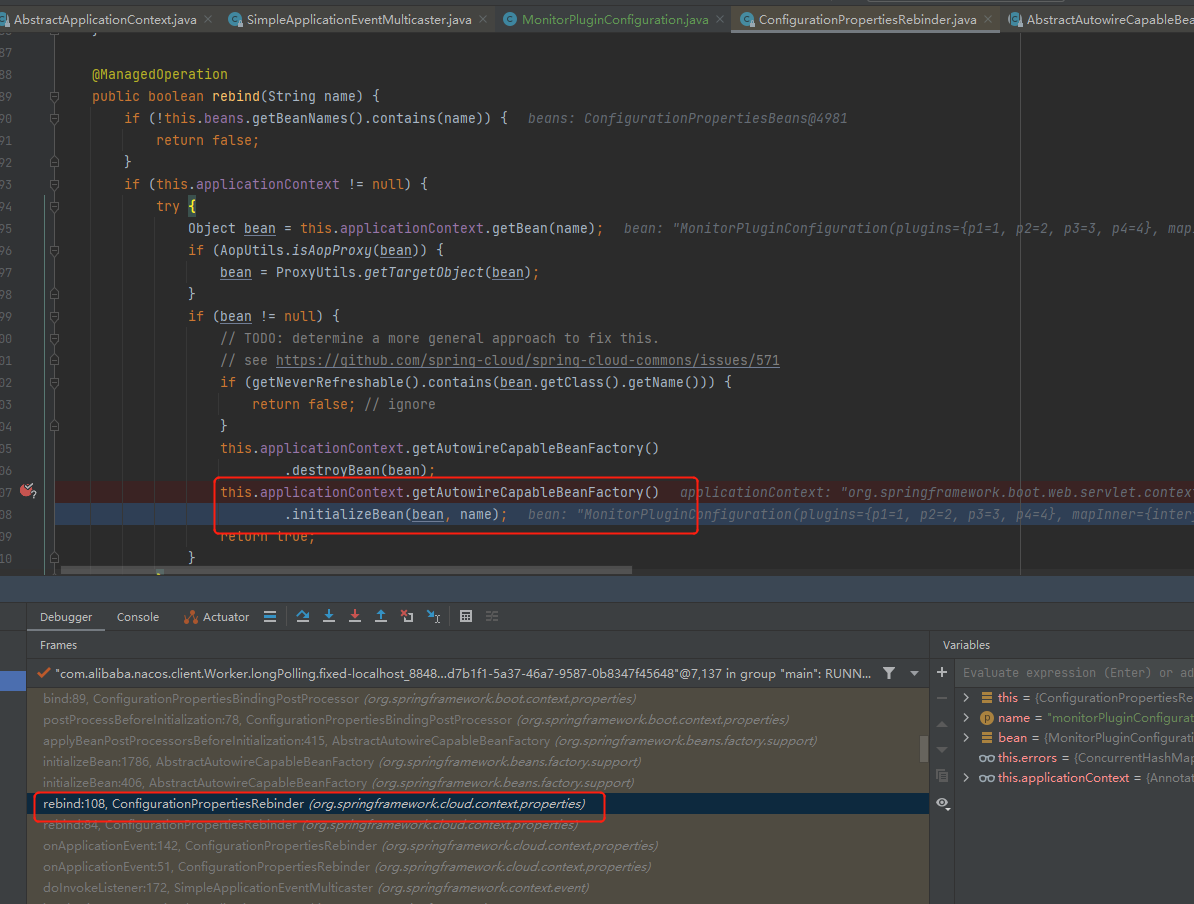Screen dimensions: 1194x904
Task: Click the Step Into debugger icon
Action: click(329, 617)
